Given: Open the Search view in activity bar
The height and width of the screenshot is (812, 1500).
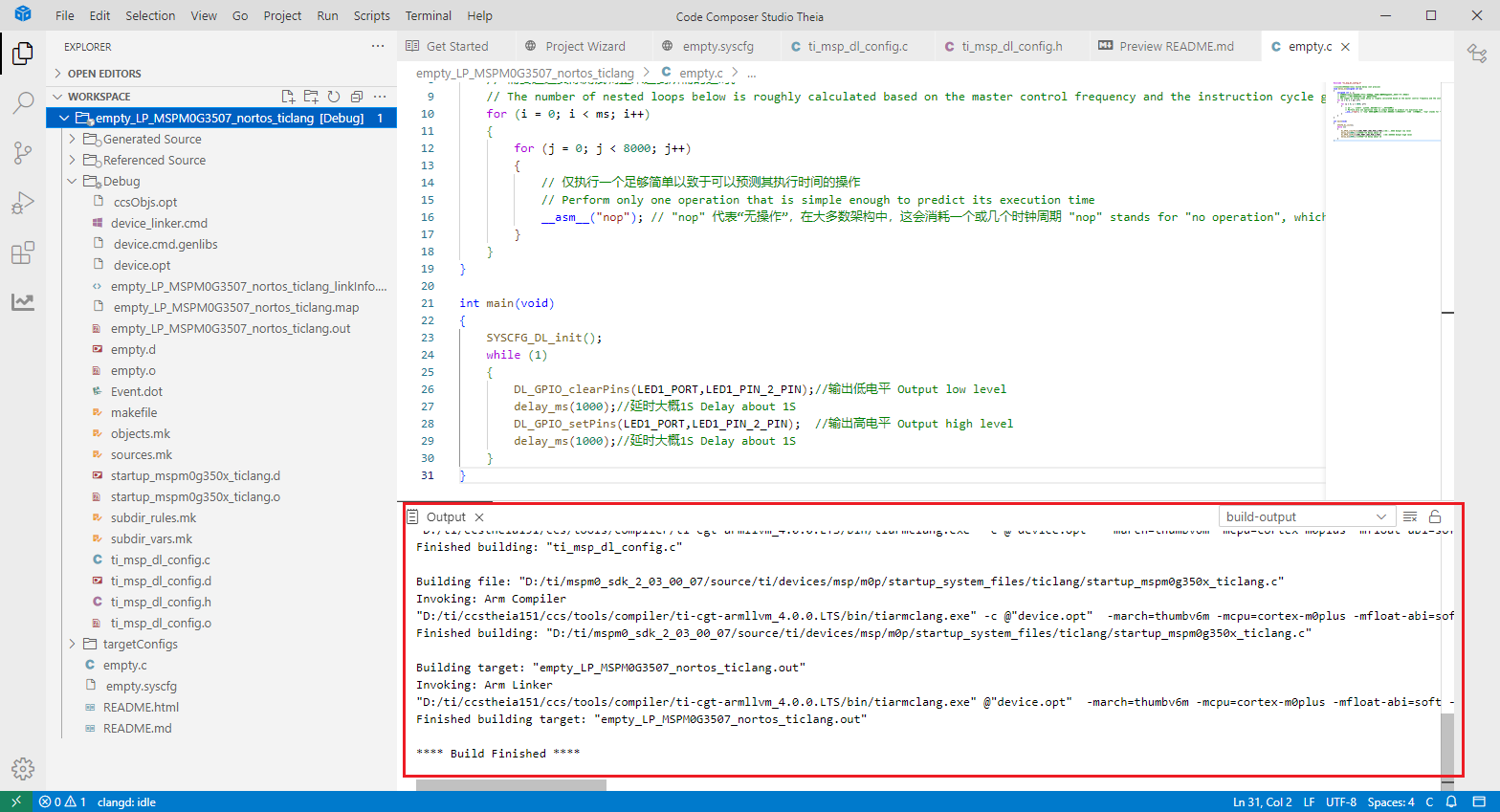Looking at the screenshot, I should (x=23, y=103).
